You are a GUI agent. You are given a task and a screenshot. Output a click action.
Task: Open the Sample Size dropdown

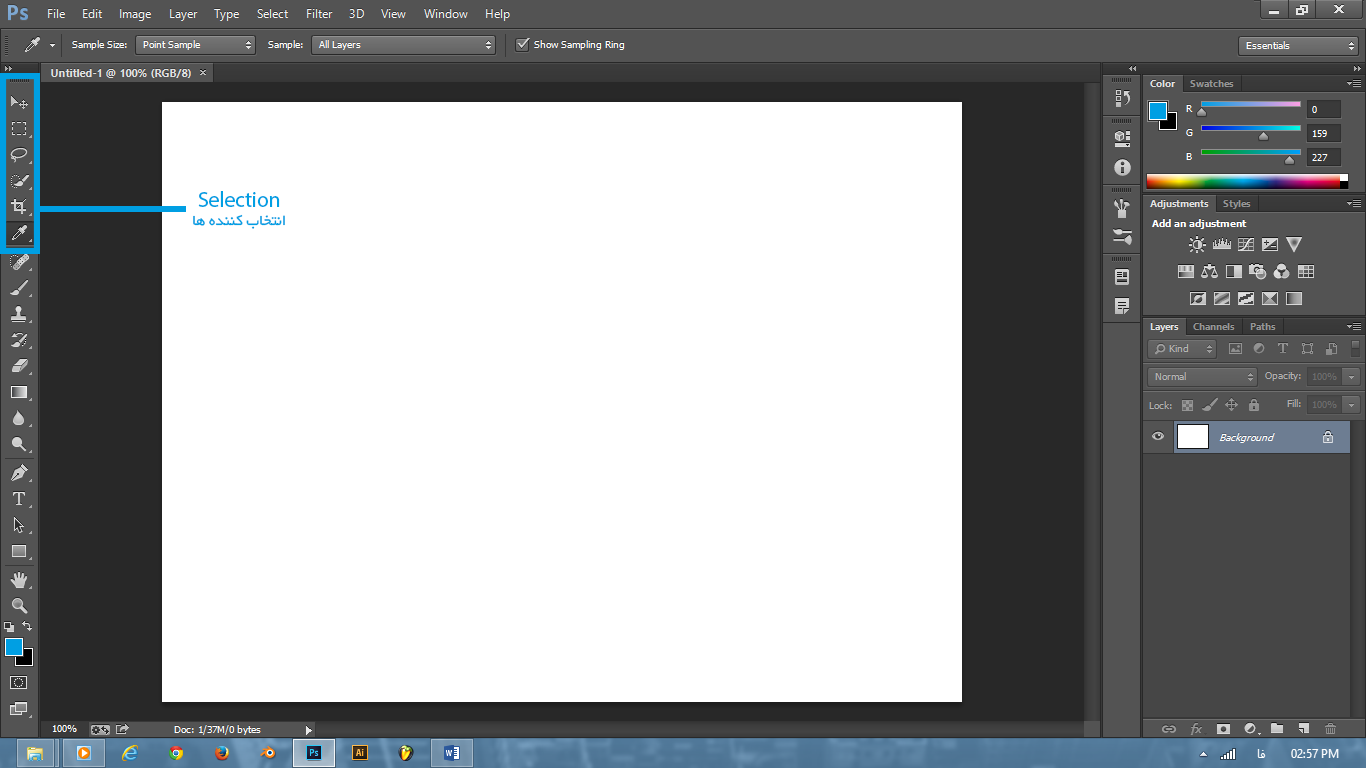[195, 44]
